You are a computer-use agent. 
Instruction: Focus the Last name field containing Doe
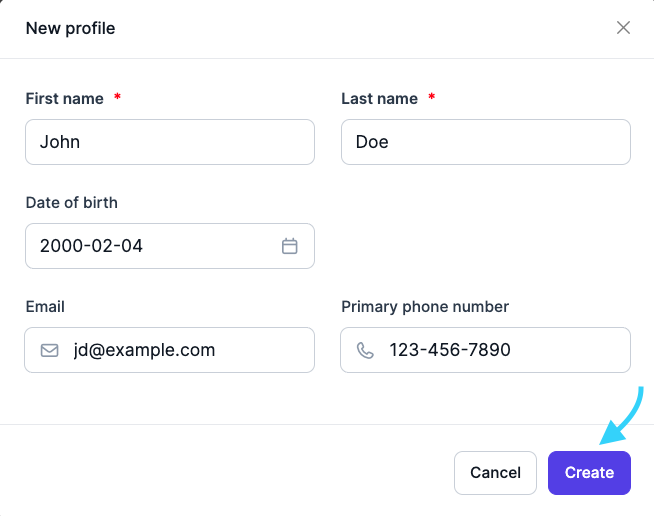pos(485,142)
